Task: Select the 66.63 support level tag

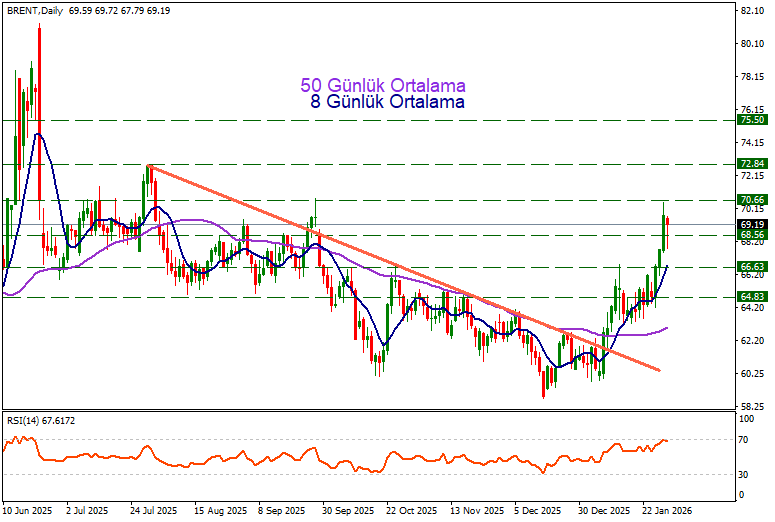Action: (x=752, y=267)
